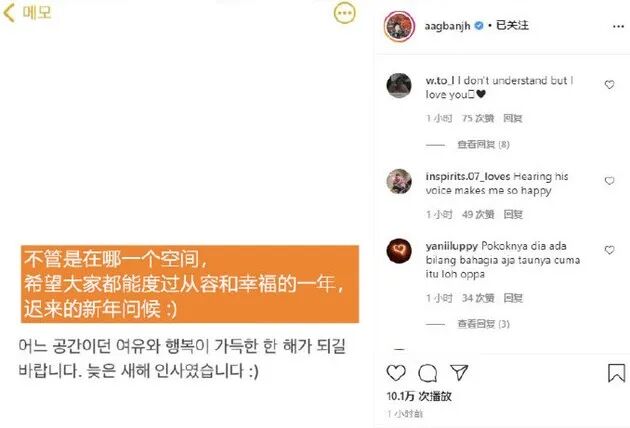Click the verified badge next to aagbanjh
The width and height of the screenshot is (630, 428).
(479, 26)
